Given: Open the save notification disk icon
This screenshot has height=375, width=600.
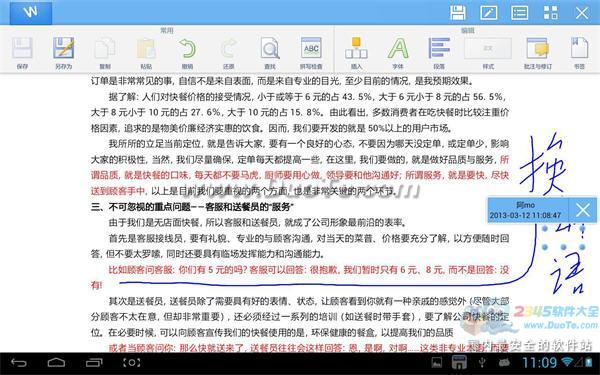Looking at the screenshot, I should click(x=459, y=362).
